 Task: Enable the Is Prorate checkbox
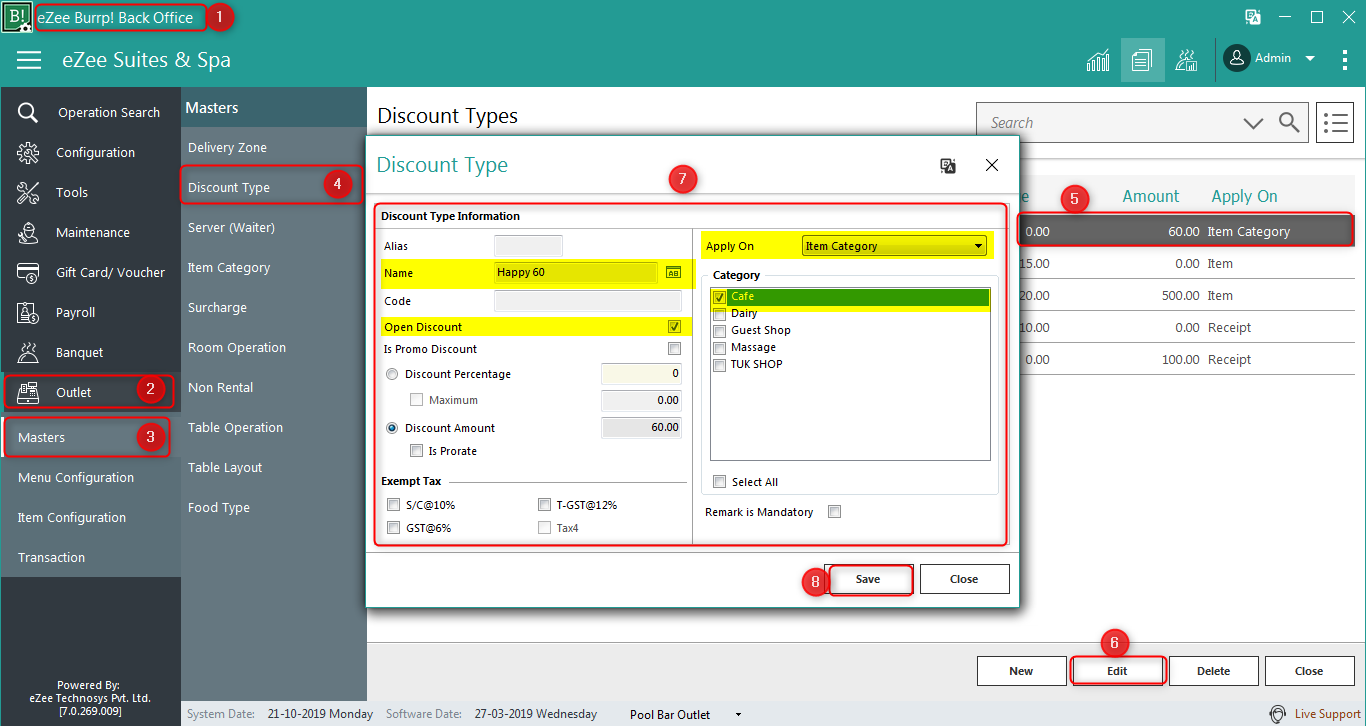pos(417,451)
